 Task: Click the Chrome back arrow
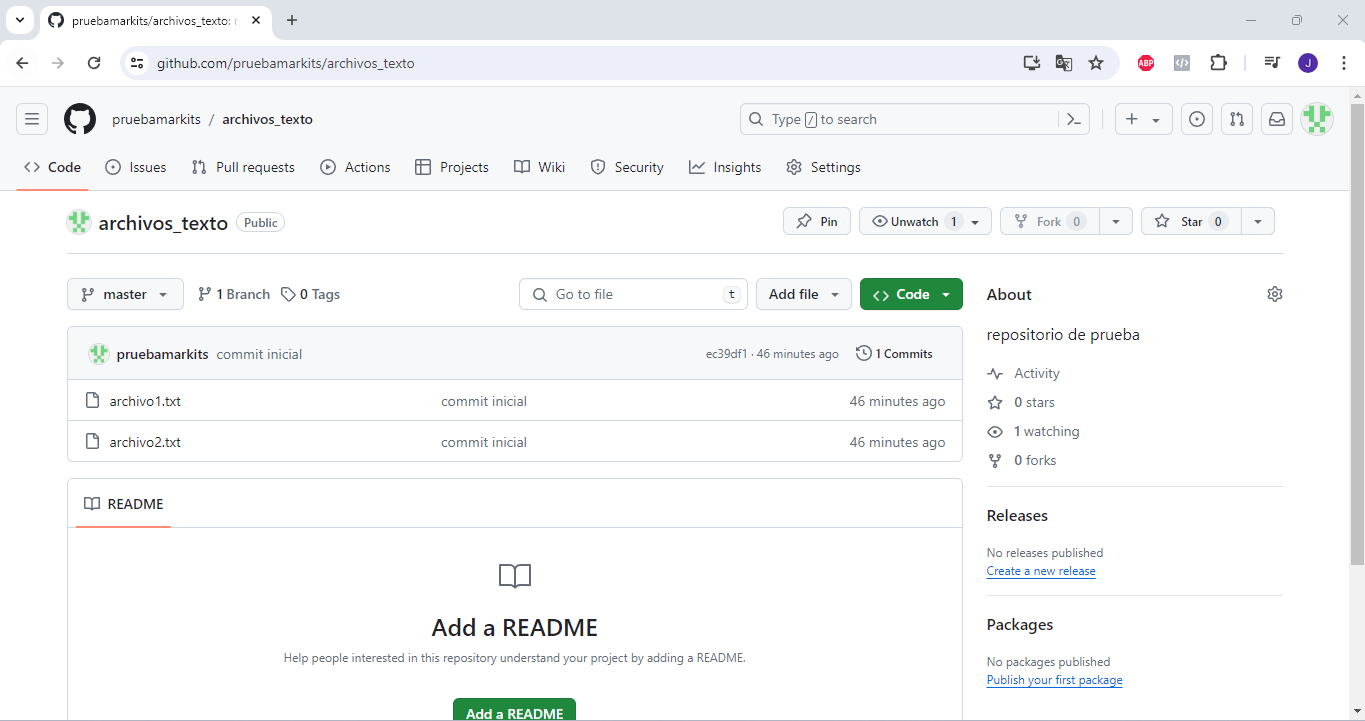[x=22, y=63]
